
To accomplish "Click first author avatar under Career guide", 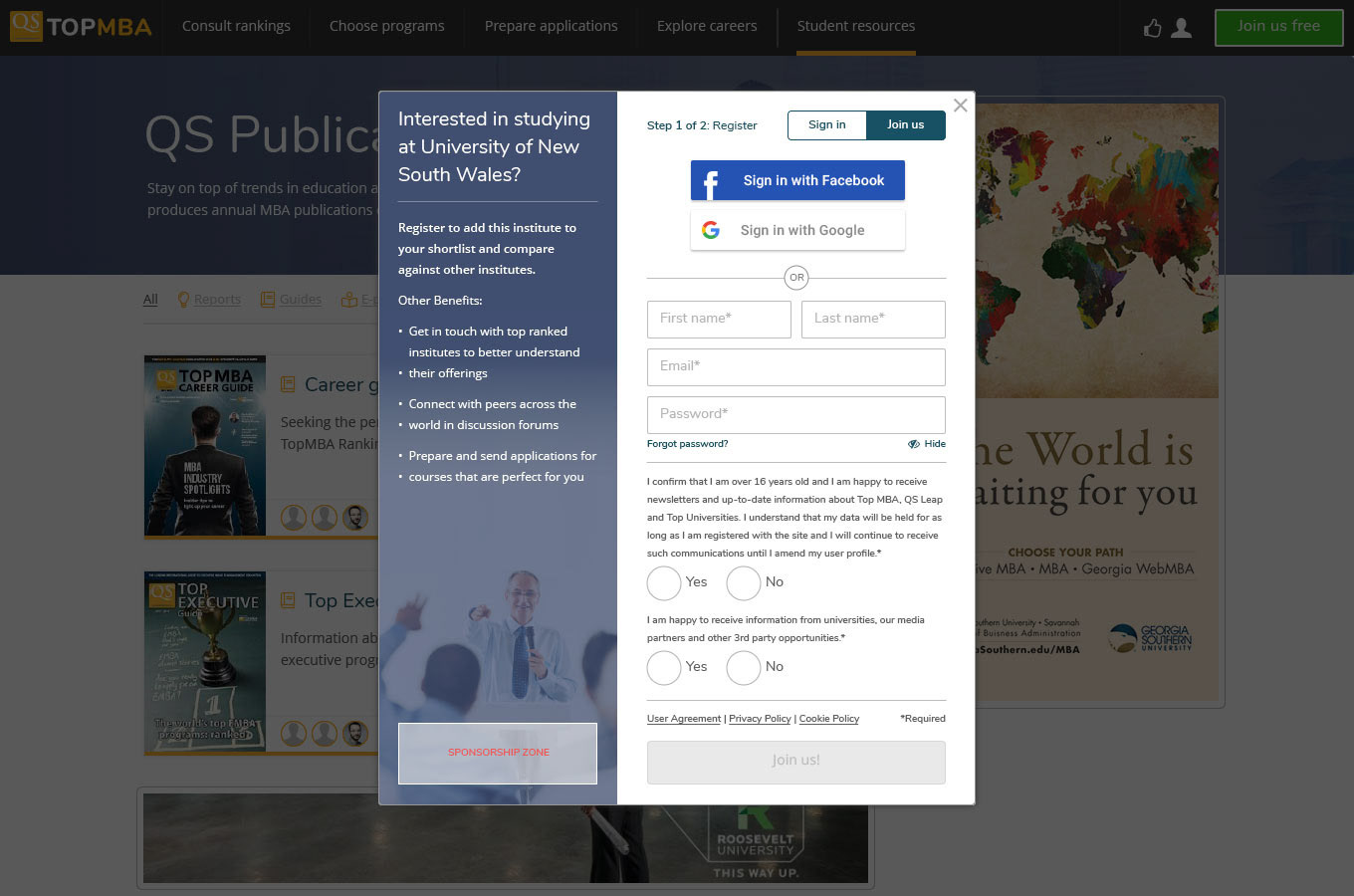I will tap(294, 518).
